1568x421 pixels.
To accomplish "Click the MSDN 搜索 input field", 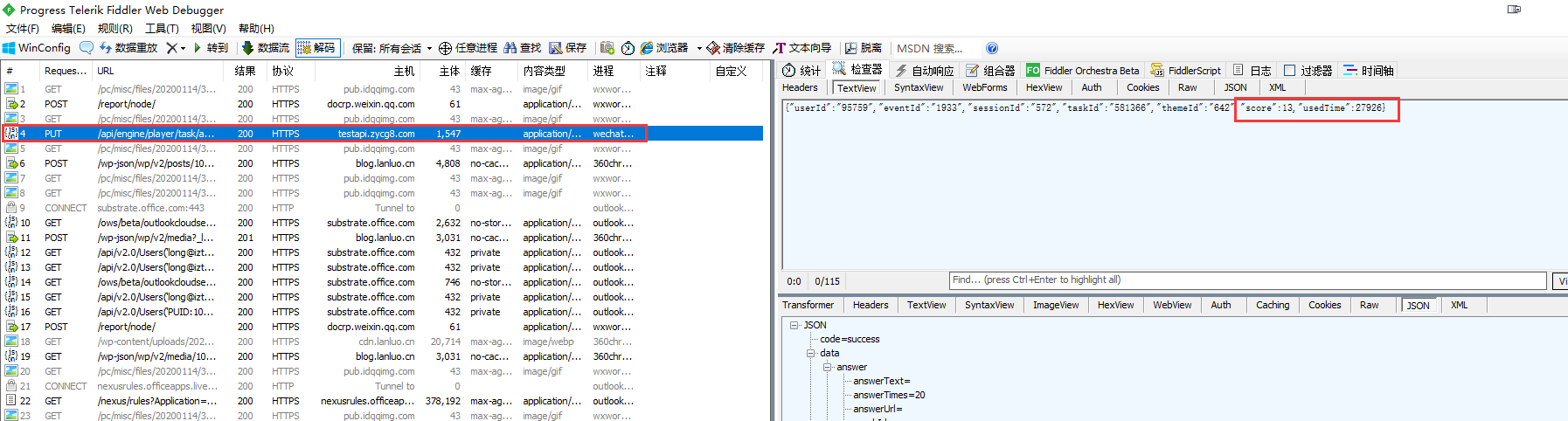I will click(x=936, y=48).
